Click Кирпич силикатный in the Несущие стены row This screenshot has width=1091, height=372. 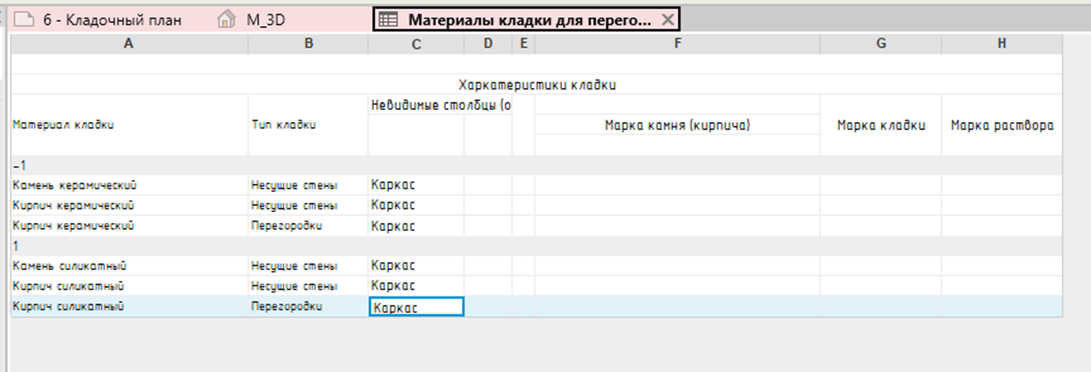point(129,286)
